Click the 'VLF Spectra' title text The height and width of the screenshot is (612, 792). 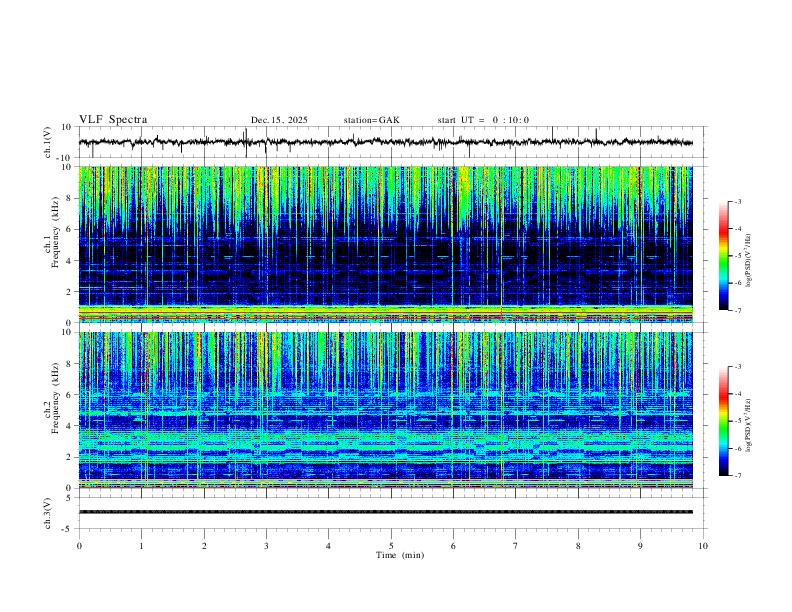coord(113,120)
